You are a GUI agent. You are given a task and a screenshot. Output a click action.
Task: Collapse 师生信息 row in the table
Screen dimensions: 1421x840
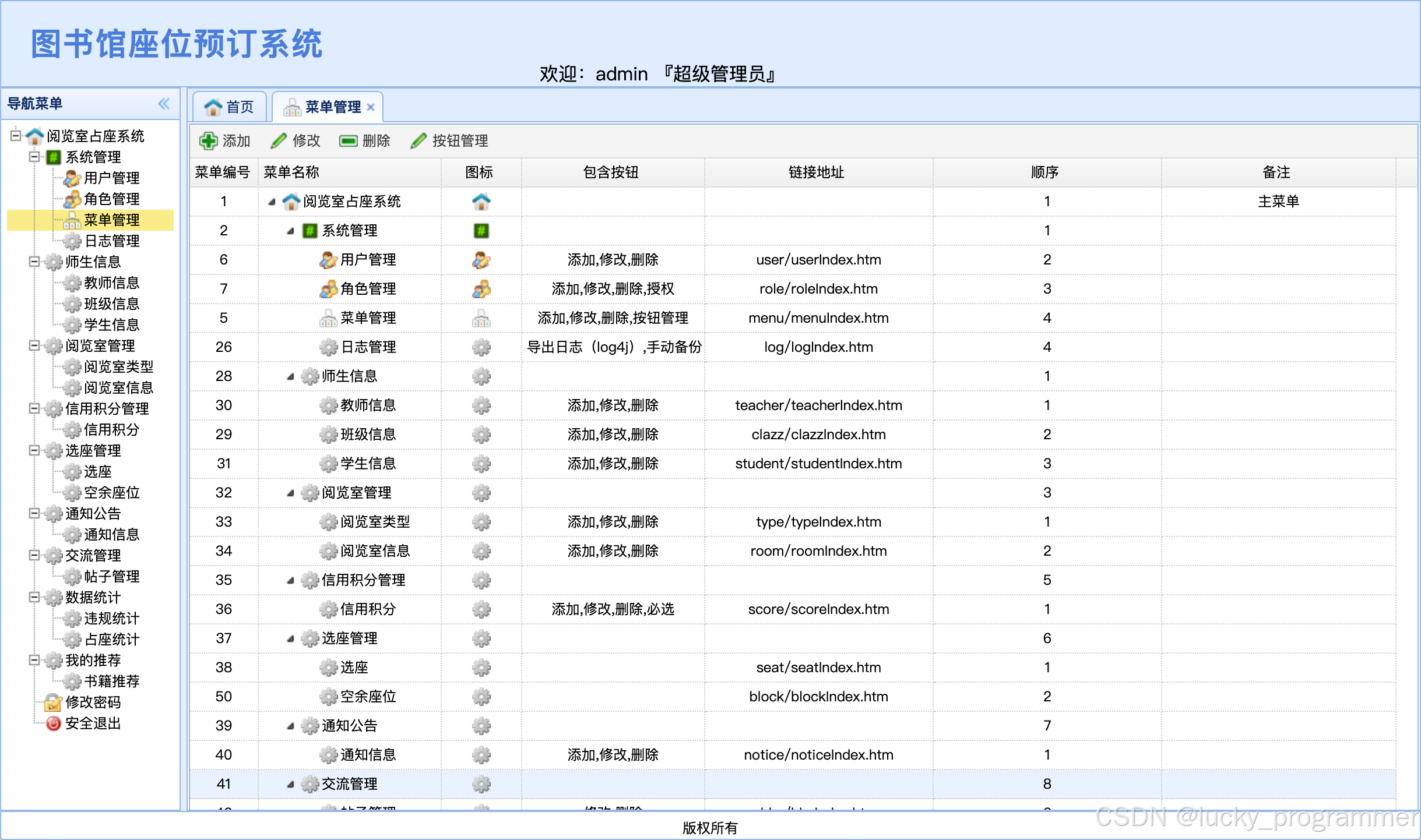click(x=290, y=376)
